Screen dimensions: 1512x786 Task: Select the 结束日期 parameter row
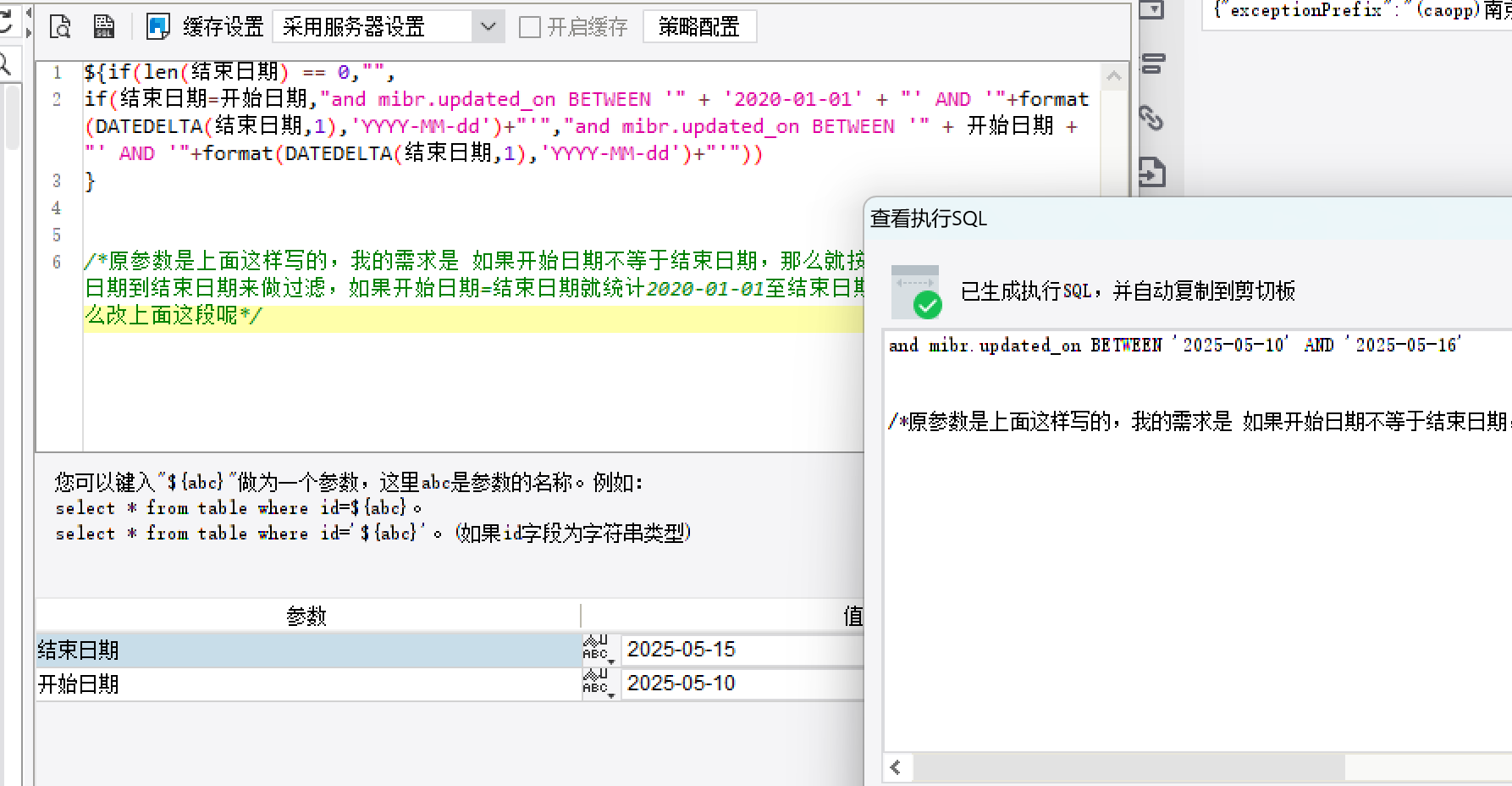click(308, 650)
